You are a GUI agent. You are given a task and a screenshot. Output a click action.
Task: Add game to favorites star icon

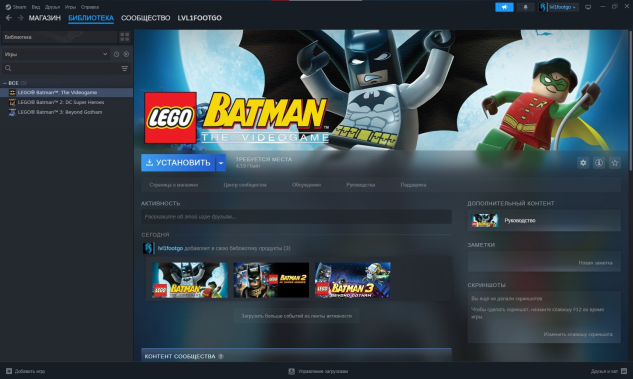[615, 163]
